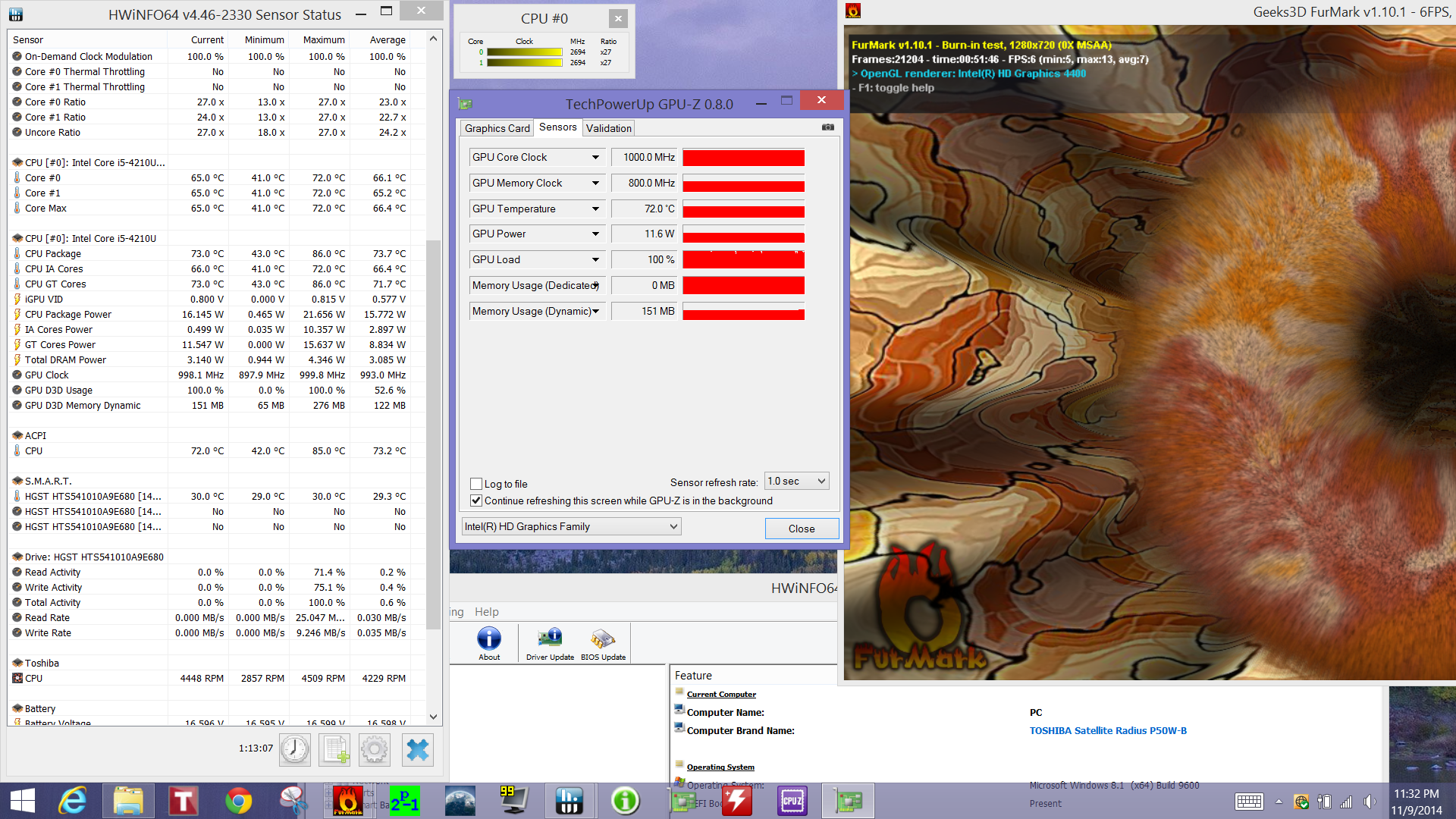This screenshot has width=1456, height=819.
Task: Click the logging start sheet icon
Action: click(x=335, y=749)
